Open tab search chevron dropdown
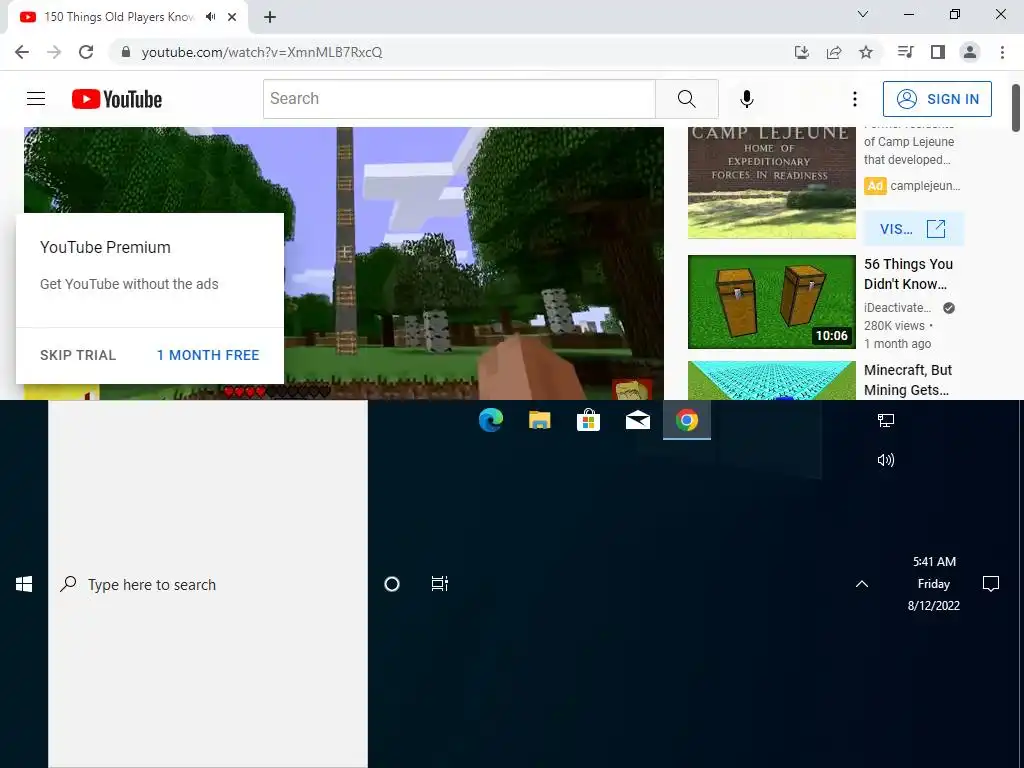The width and height of the screenshot is (1024, 768). click(863, 14)
